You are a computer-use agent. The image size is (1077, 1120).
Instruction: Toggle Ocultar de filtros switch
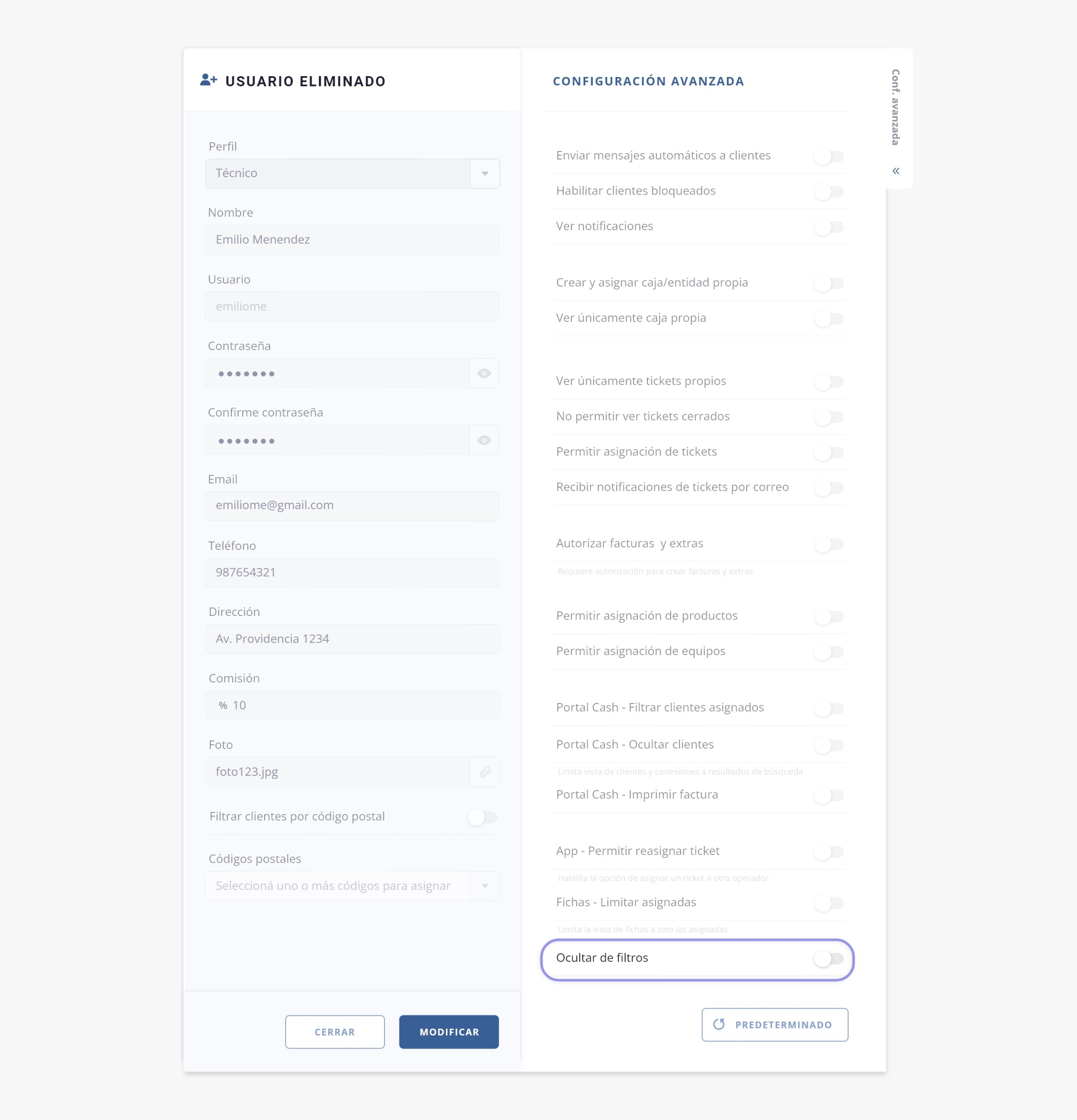829,959
